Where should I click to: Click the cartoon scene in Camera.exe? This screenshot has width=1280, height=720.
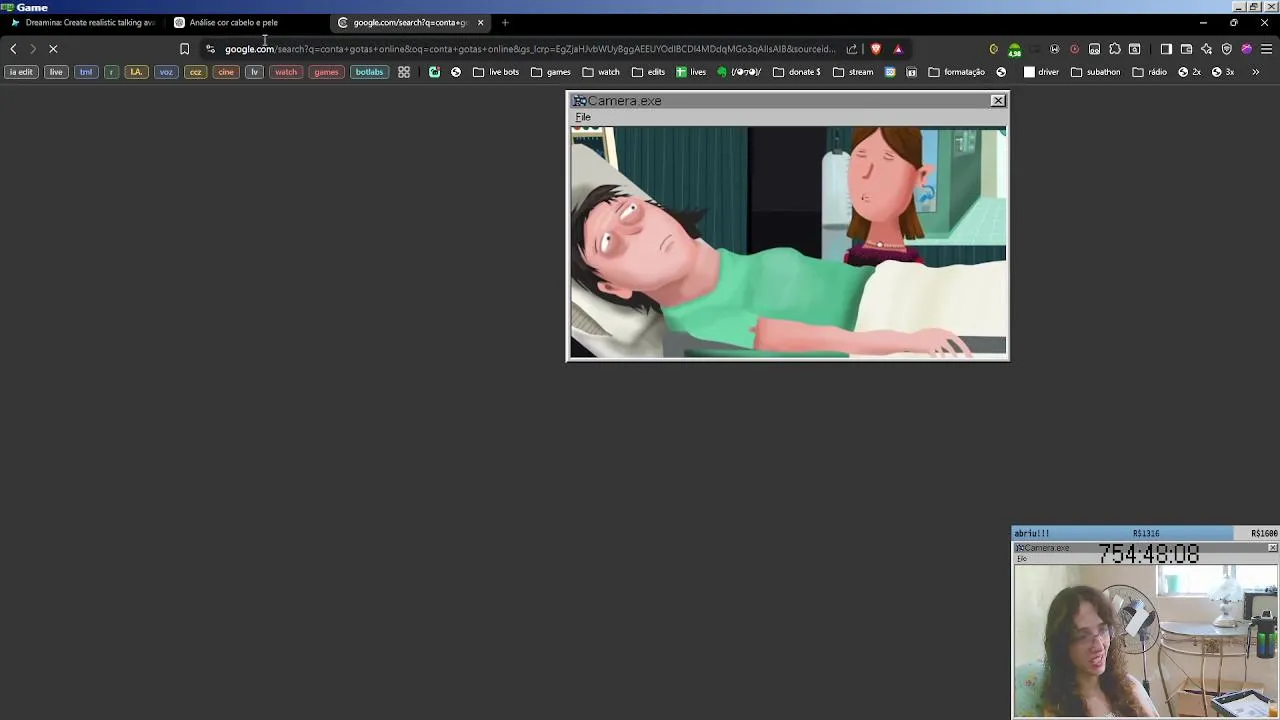click(x=788, y=242)
